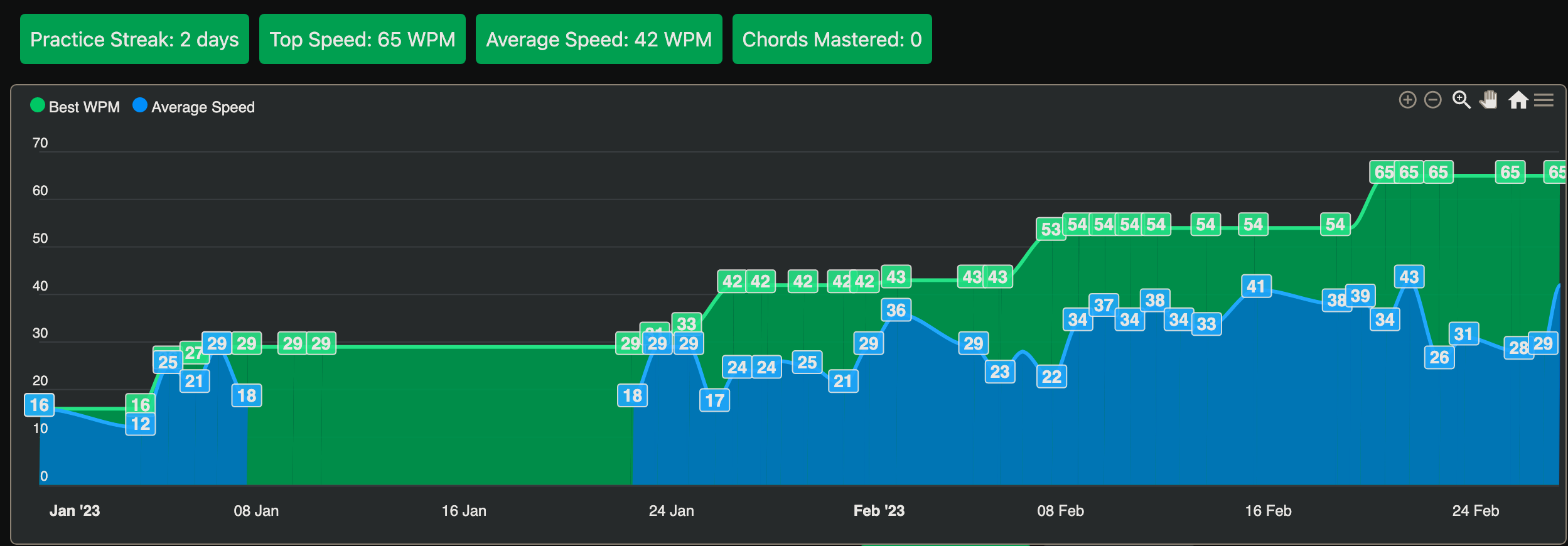Screen dimensions: 1568x546
Task: Toggle the Average Speed legend series
Action: 194,107
